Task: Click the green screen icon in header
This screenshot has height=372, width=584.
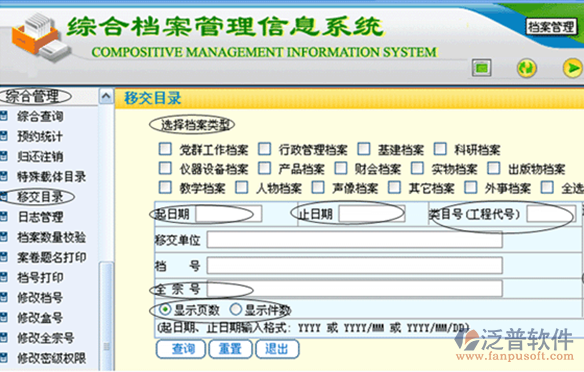Action: (x=482, y=68)
